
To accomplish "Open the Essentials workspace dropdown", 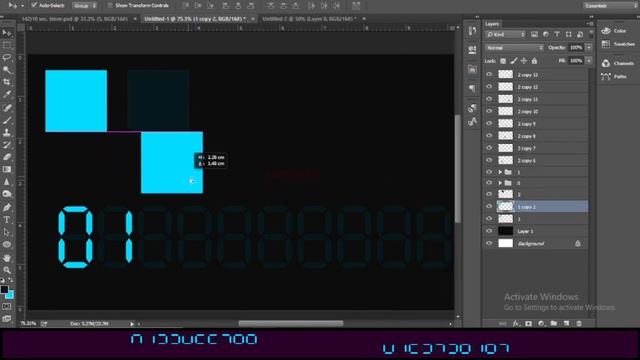I will tap(610, 6).
